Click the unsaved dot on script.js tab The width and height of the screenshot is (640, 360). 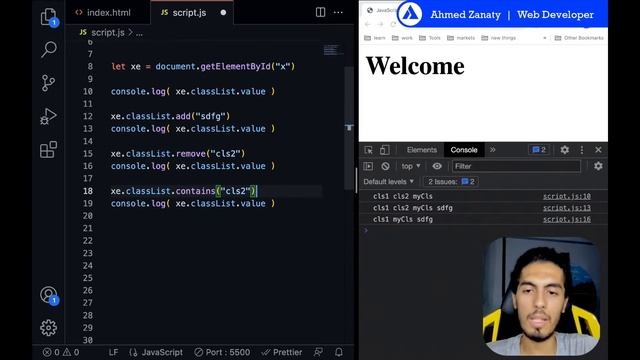(x=223, y=13)
